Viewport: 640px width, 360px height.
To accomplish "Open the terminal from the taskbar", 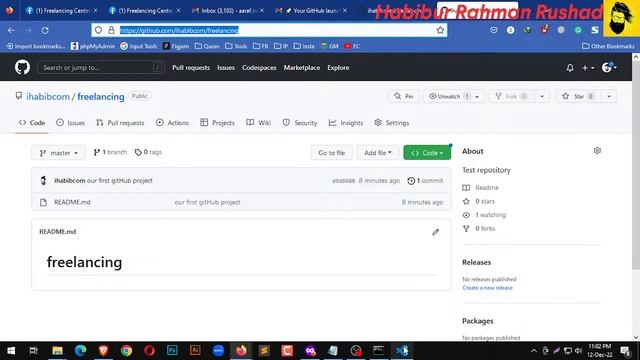I will (x=379, y=351).
